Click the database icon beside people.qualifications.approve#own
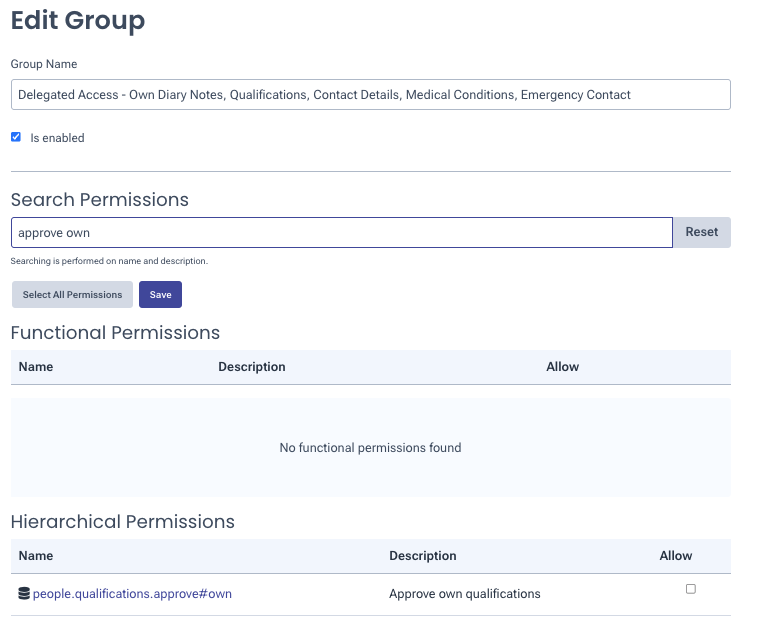Viewport: 758px width, 627px height. pyautogui.click(x=24, y=594)
